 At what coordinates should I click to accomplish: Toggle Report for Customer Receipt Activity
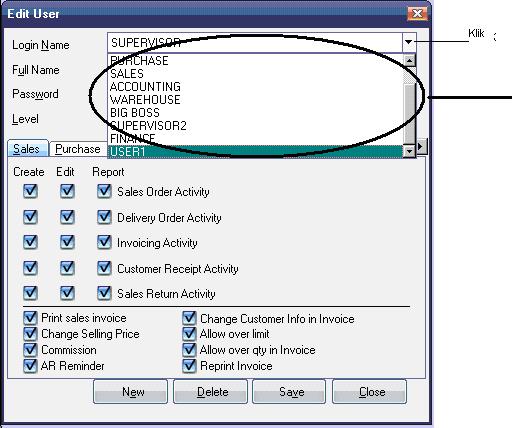[x=104, y=268]
